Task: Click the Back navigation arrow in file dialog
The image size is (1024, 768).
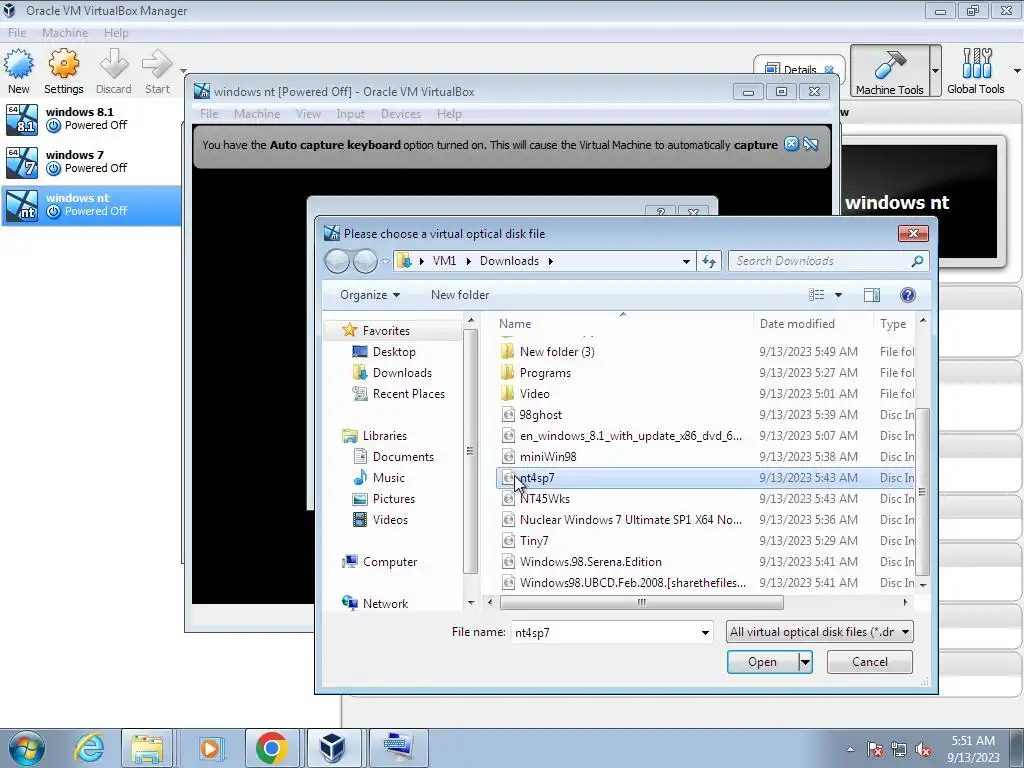Action: pos(337,261)
